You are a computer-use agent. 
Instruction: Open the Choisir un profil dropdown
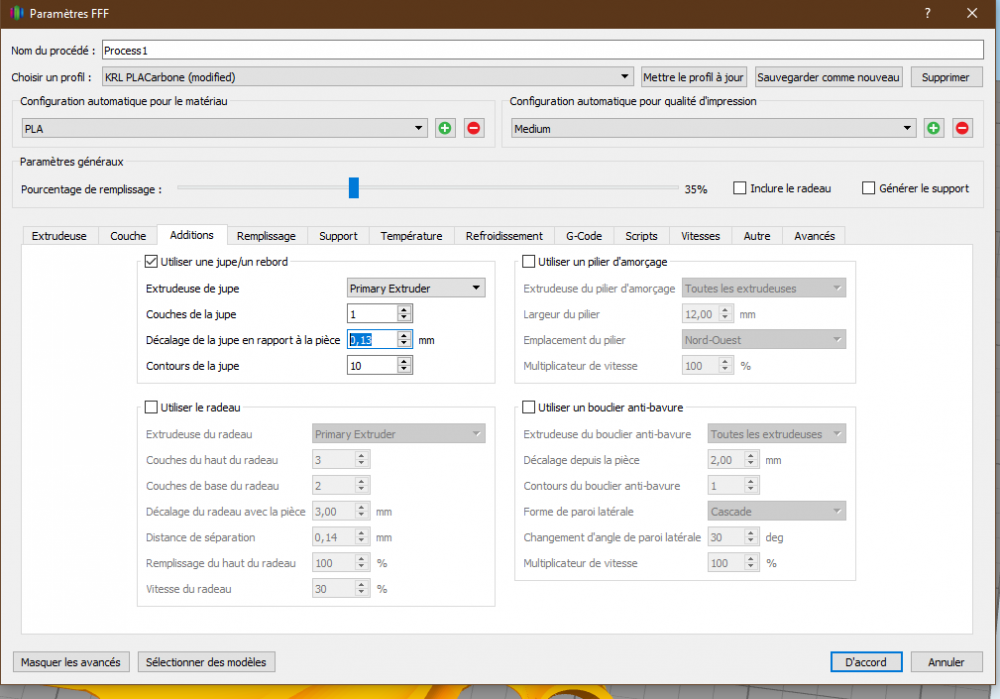pyautogui.click(x=368, y=77)
